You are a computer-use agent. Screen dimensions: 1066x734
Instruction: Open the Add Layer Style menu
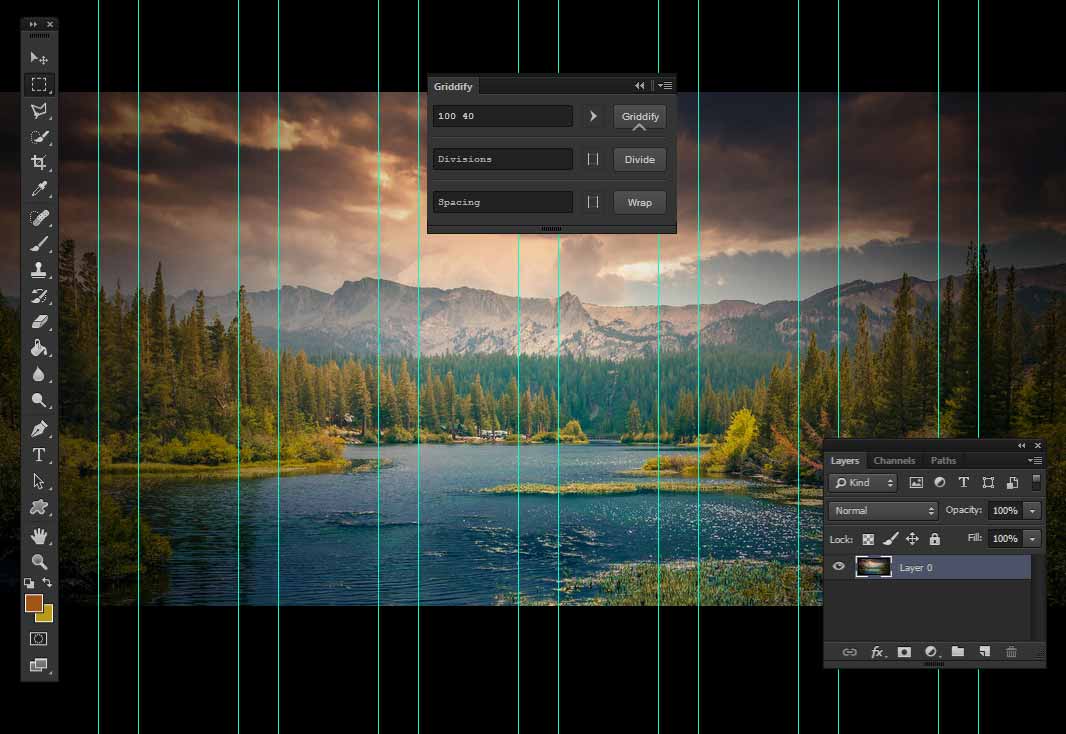(877, 652)
